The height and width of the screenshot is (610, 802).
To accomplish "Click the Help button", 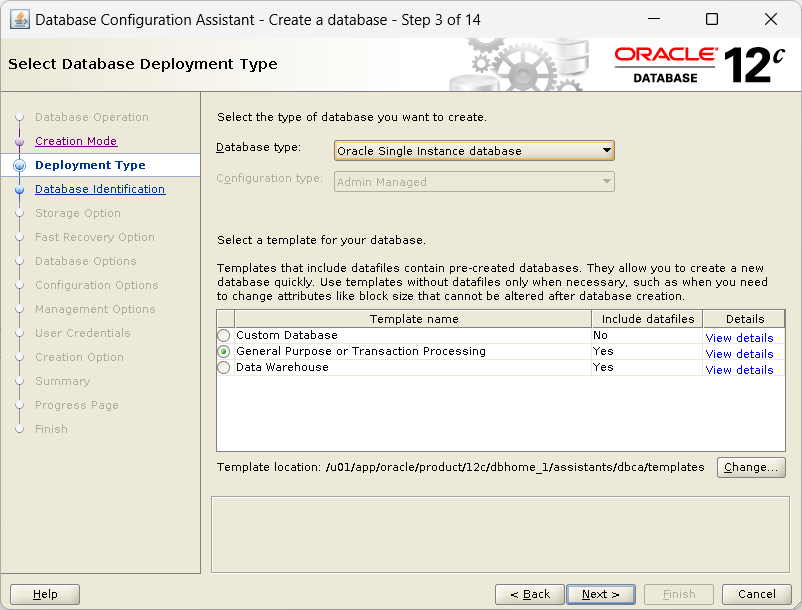I will [x=45, y=594].
